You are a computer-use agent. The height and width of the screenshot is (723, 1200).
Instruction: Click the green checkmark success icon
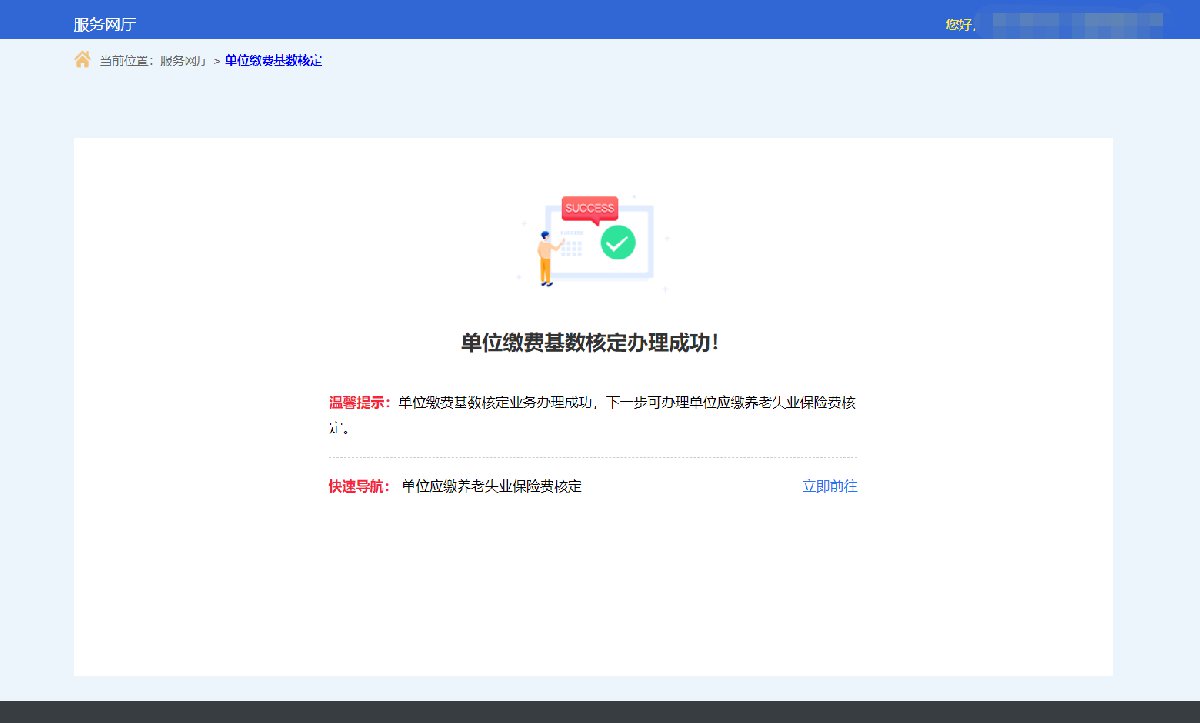[618, 241]
